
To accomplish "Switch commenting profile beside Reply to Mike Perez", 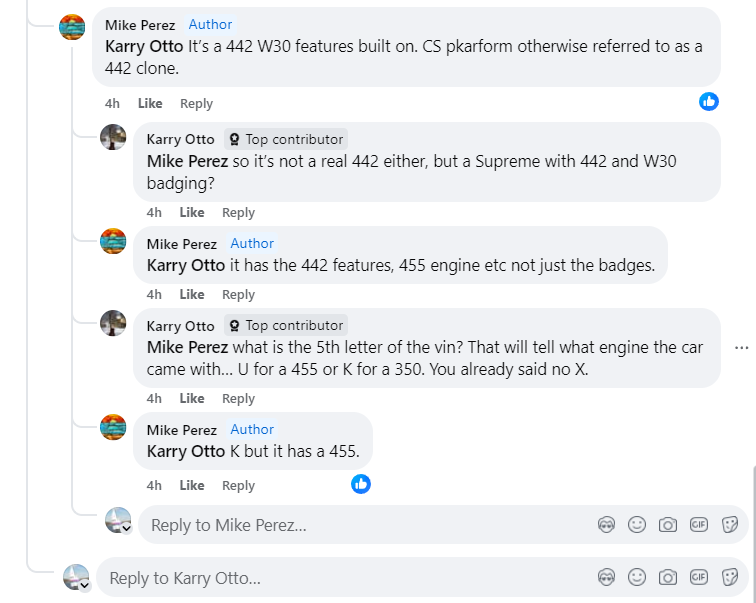I will click(x=119, y=521).
